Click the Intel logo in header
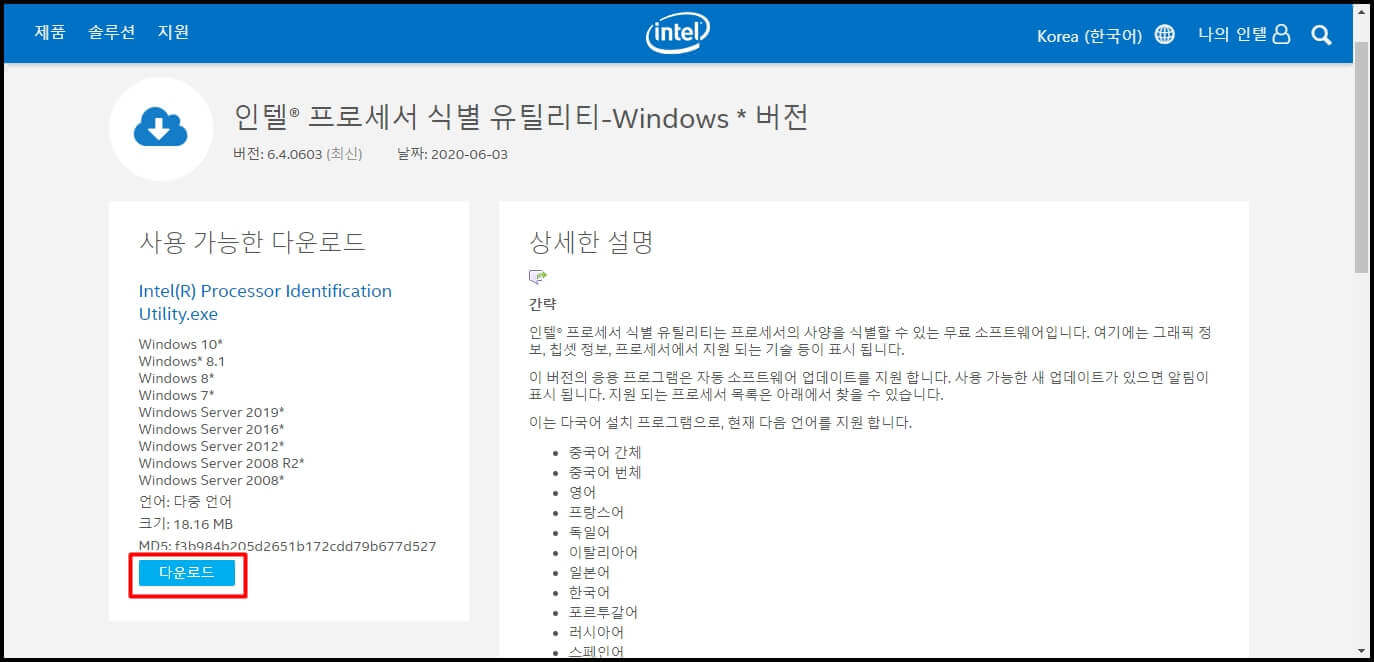1374x662 pixels. [678, 33]
